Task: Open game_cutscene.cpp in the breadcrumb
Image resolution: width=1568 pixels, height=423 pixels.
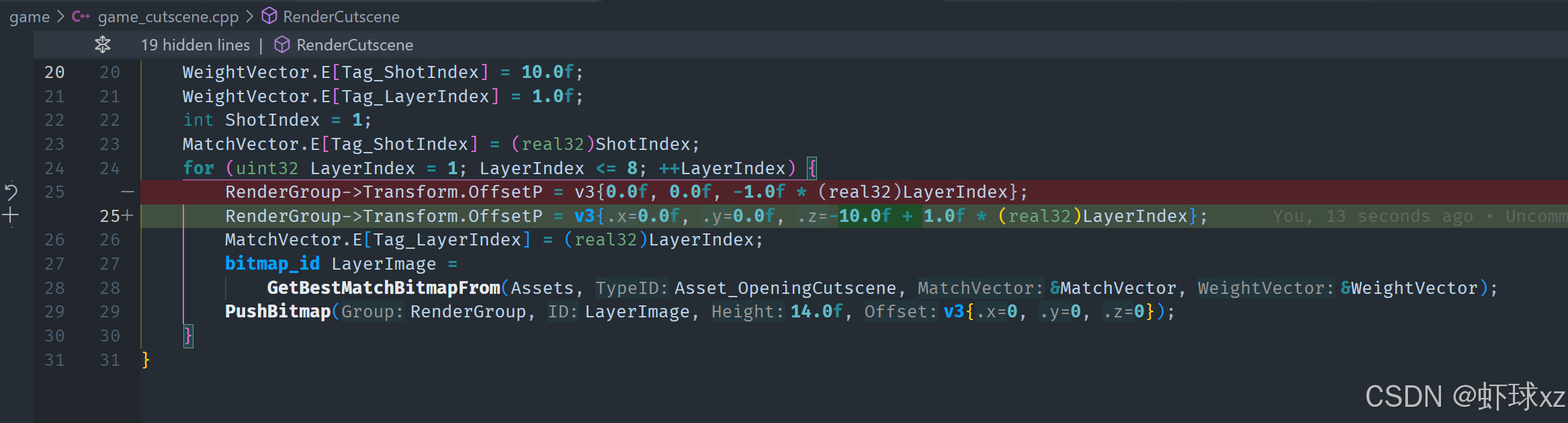Action: coord(168,17)
